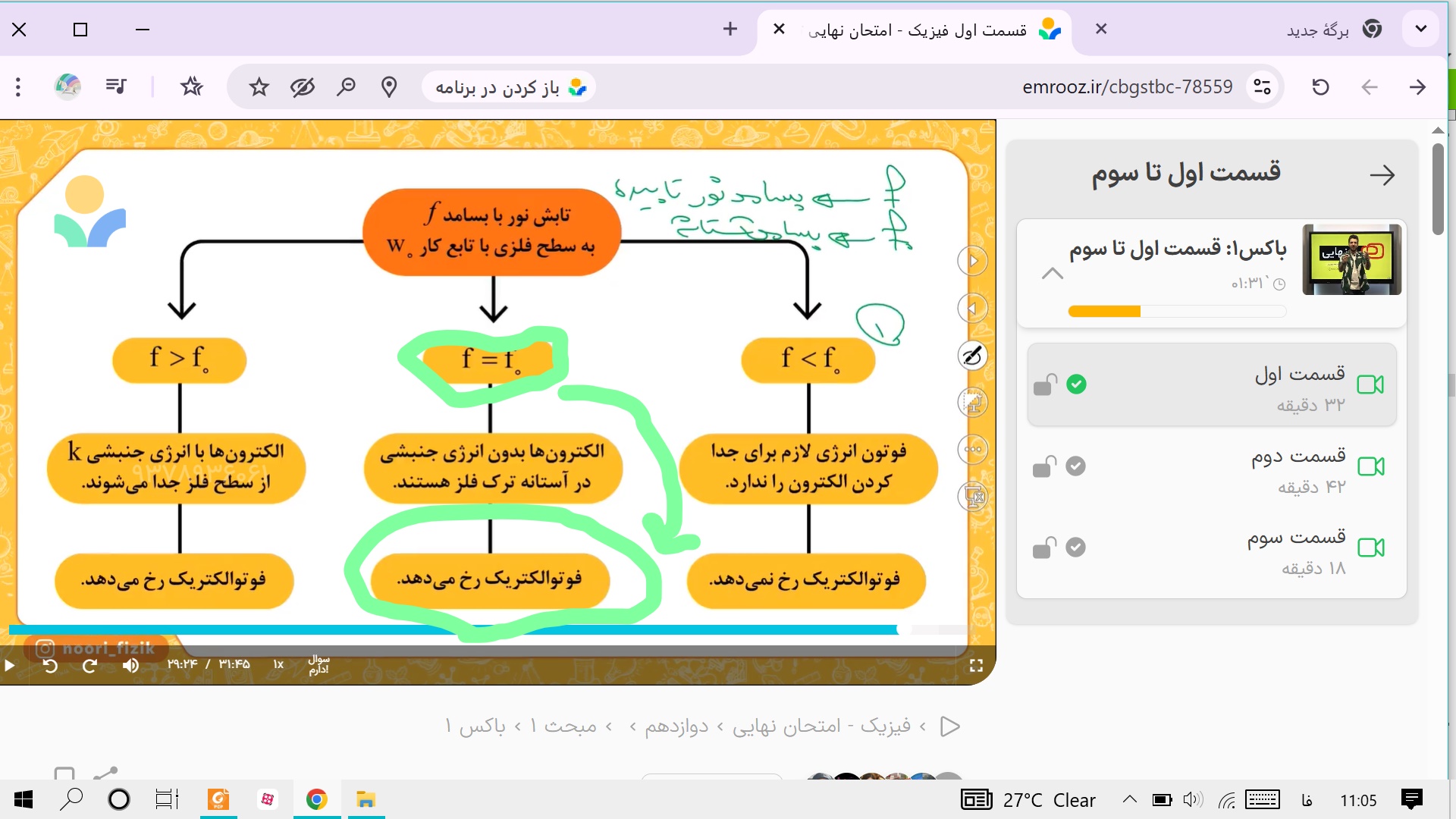Switch to the برگهٔ جدید browser tab
This screenshot has height=819, width=1456.
[x=1317, y=30]
